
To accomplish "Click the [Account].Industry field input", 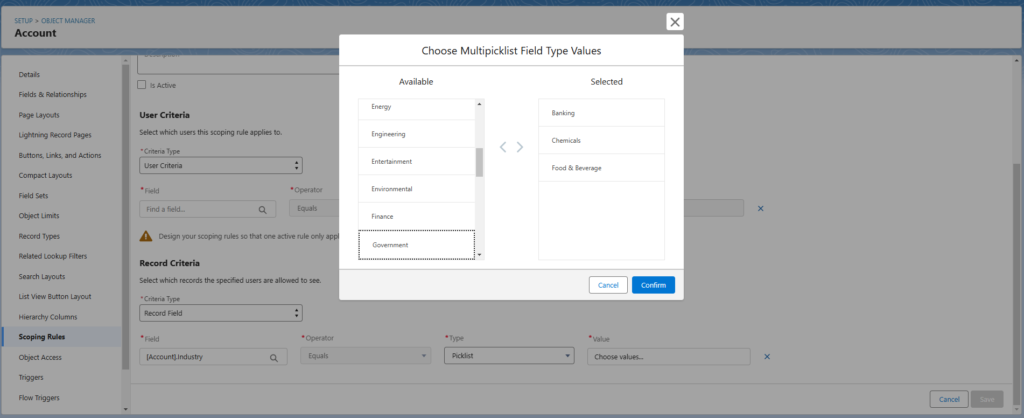I will [x=214, y=357].
